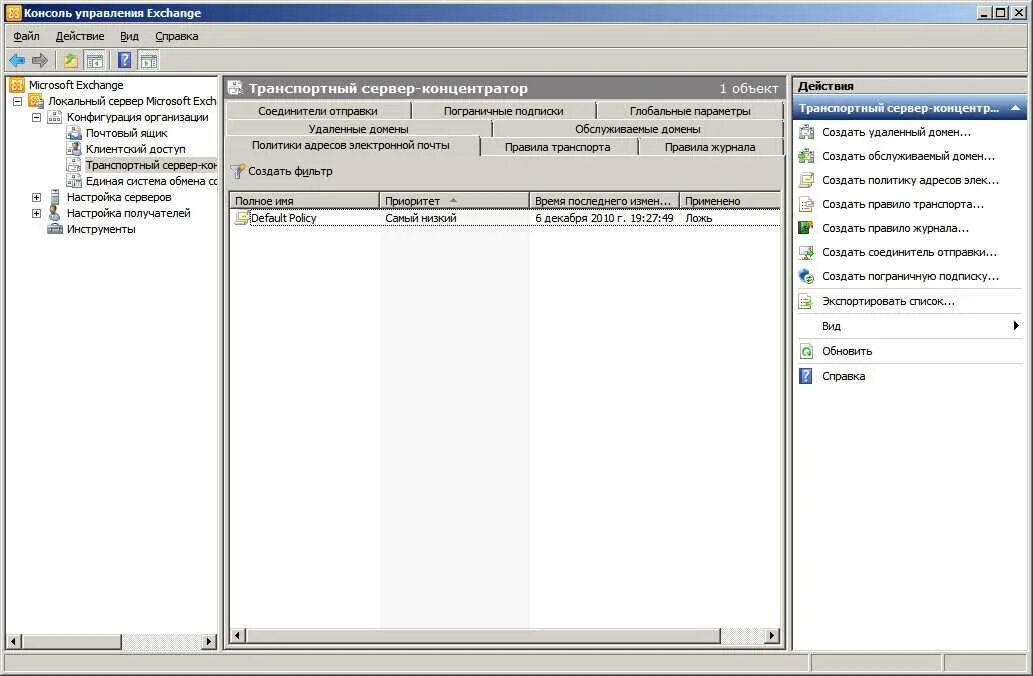This screenshot has width=1033, height=676.
Task: Toggle the console tree pane toolbar icon
Action: [x=95, y=61]
